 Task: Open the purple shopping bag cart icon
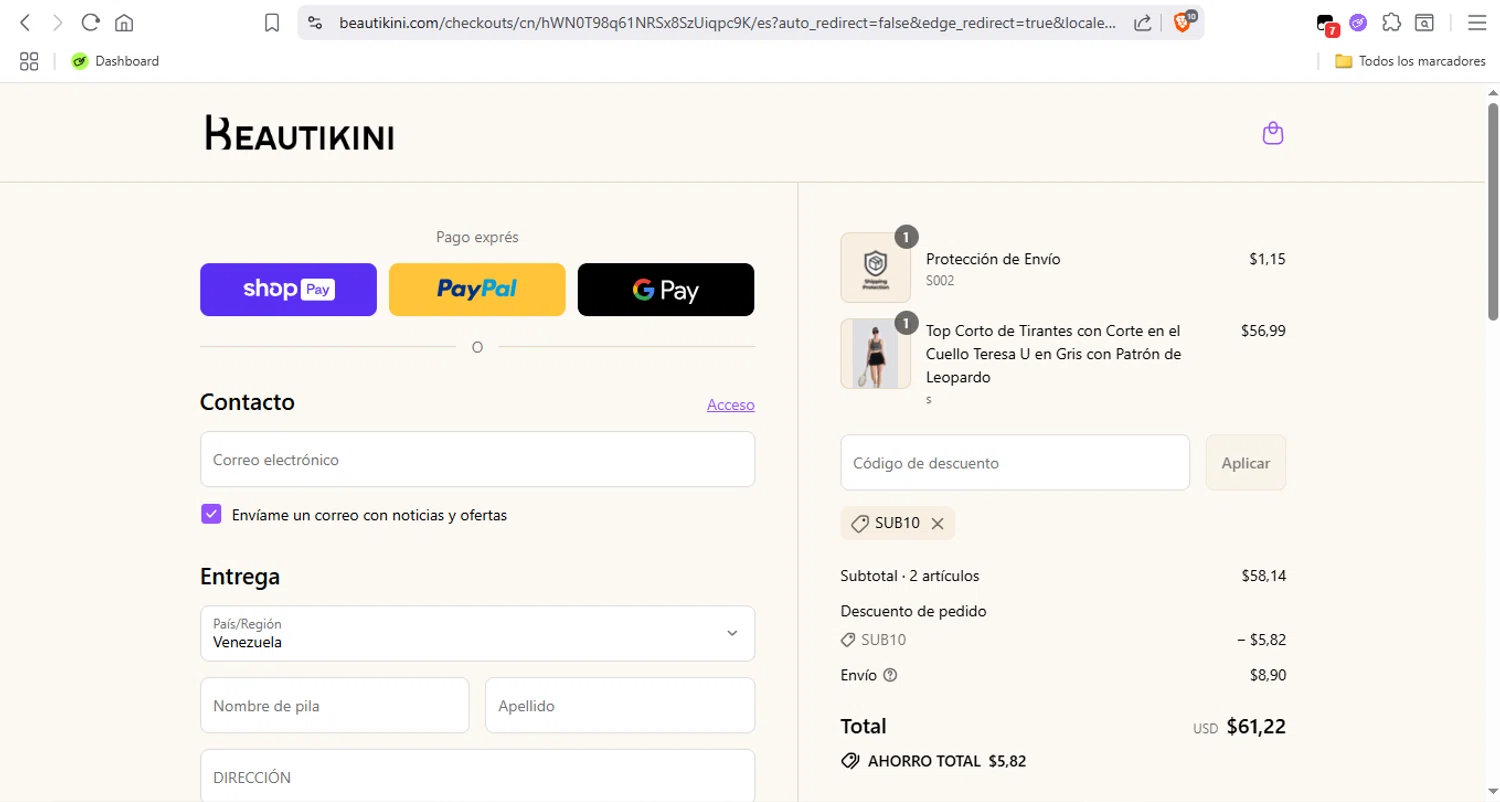click(x=1273, y=133)
